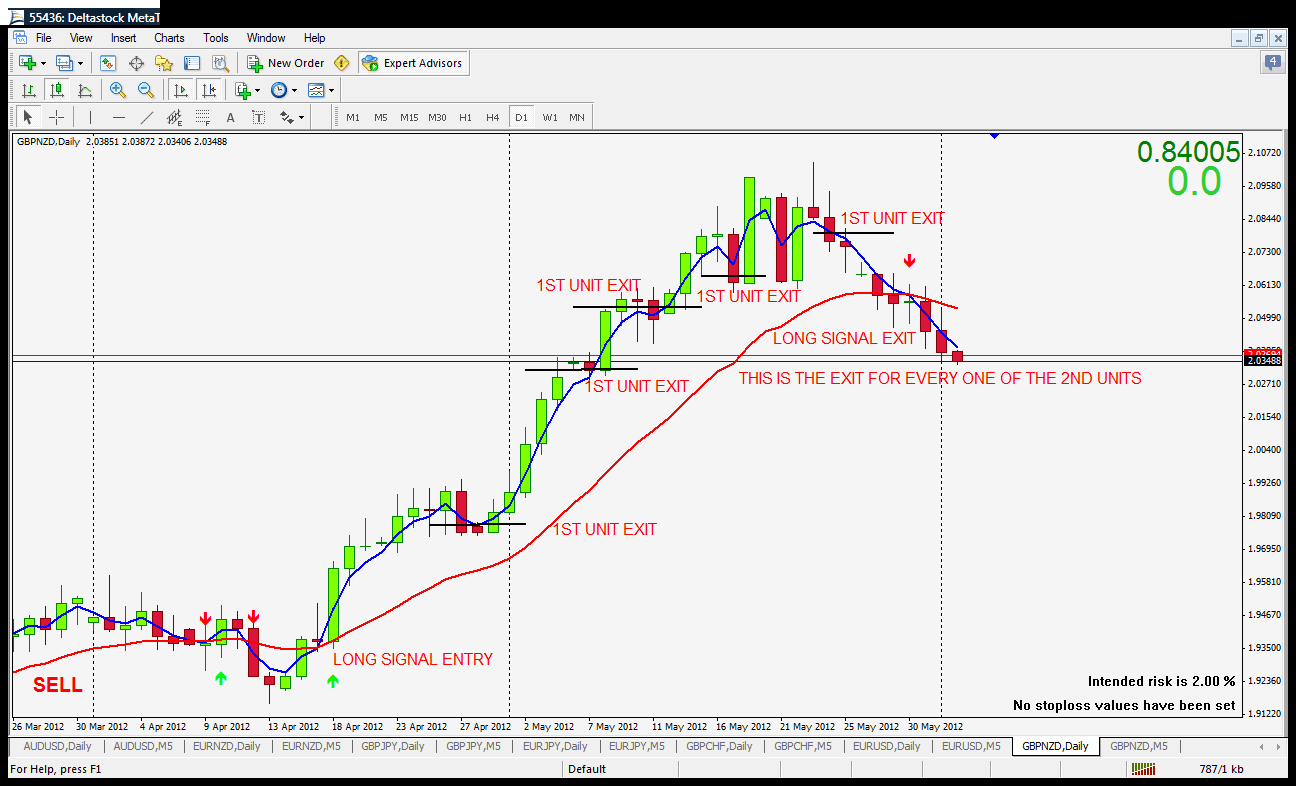Switch chart to Bar Chart mode

pyautogui.click(x=29, y=90)
